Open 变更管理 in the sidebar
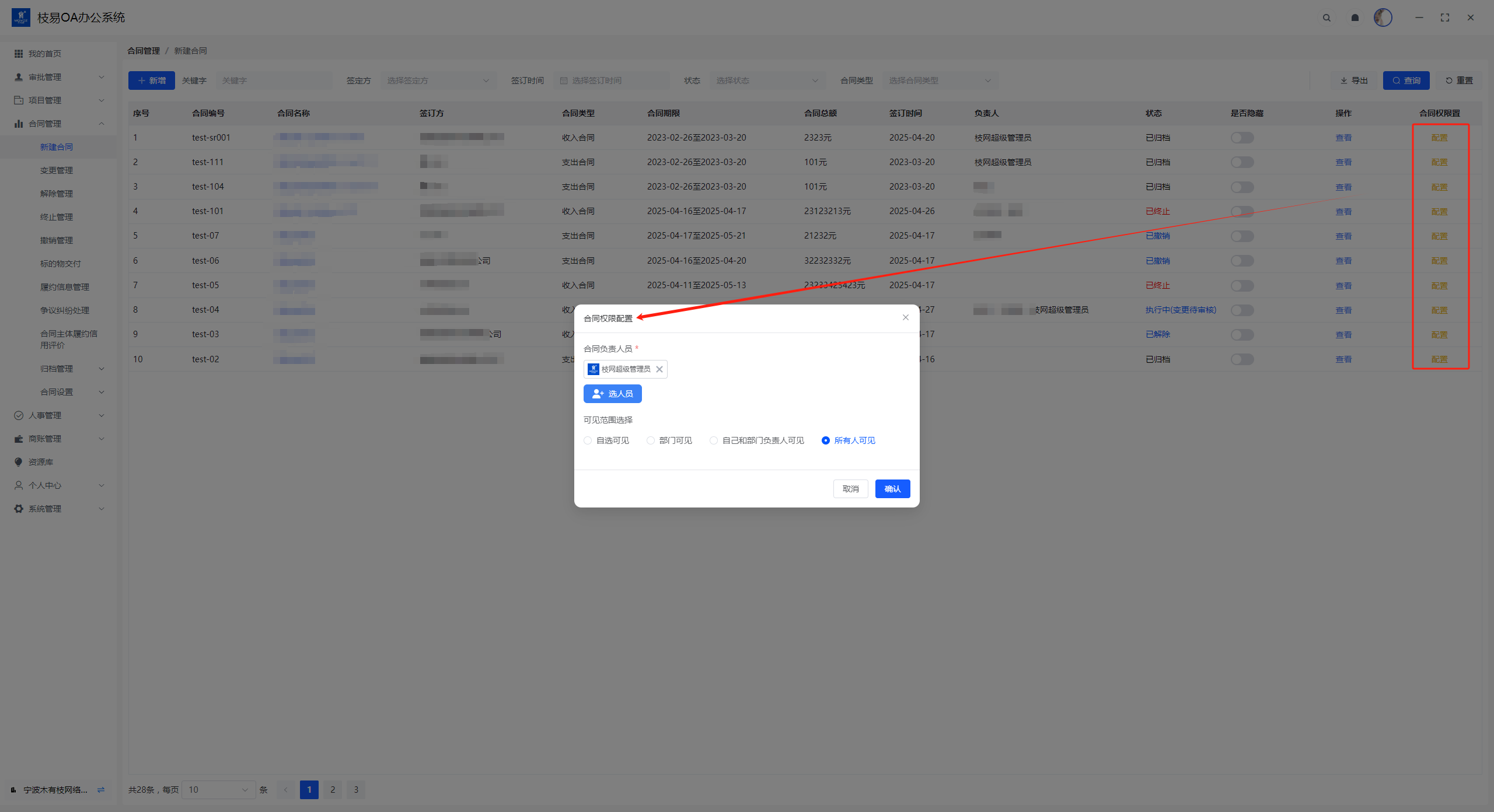 point(57,170)
